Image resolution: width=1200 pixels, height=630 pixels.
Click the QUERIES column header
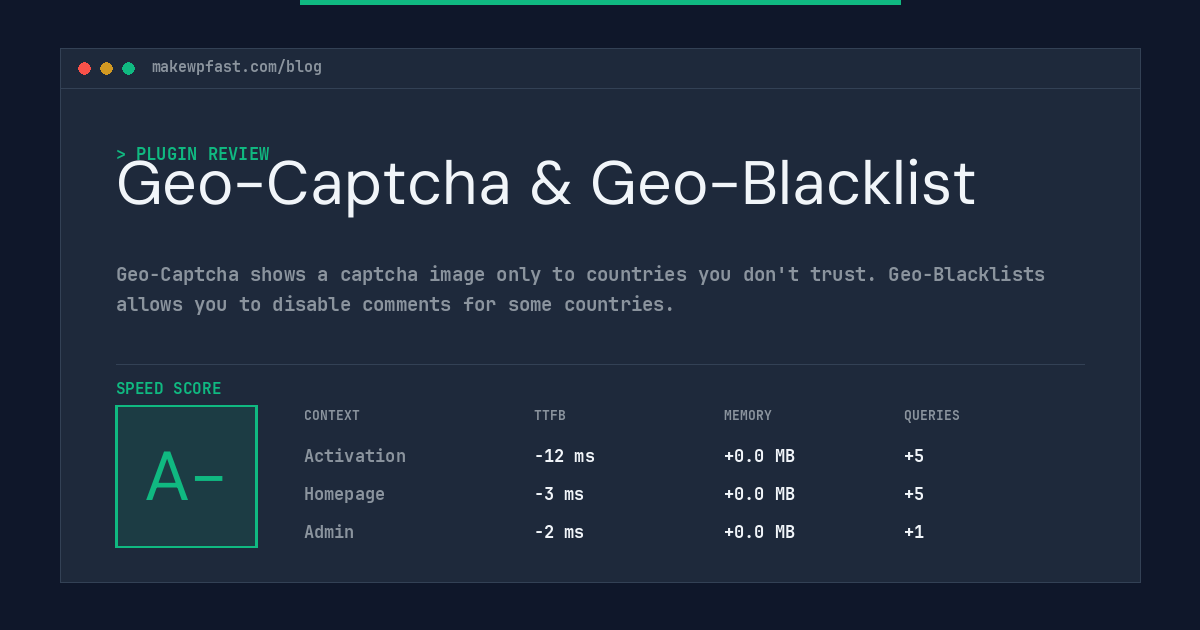[932, 416]
